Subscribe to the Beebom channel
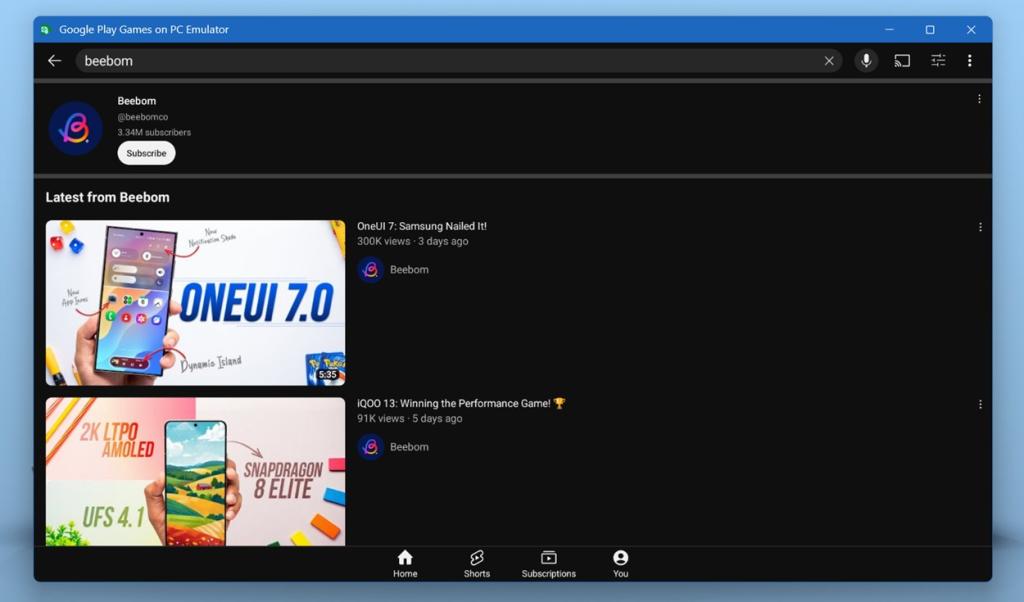 [146, 153]
